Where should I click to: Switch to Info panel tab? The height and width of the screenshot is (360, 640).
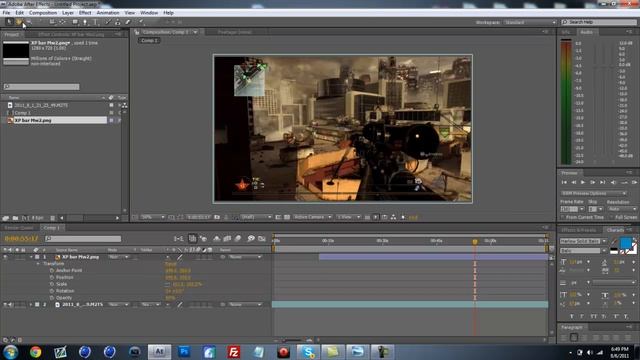pos(566,32)
